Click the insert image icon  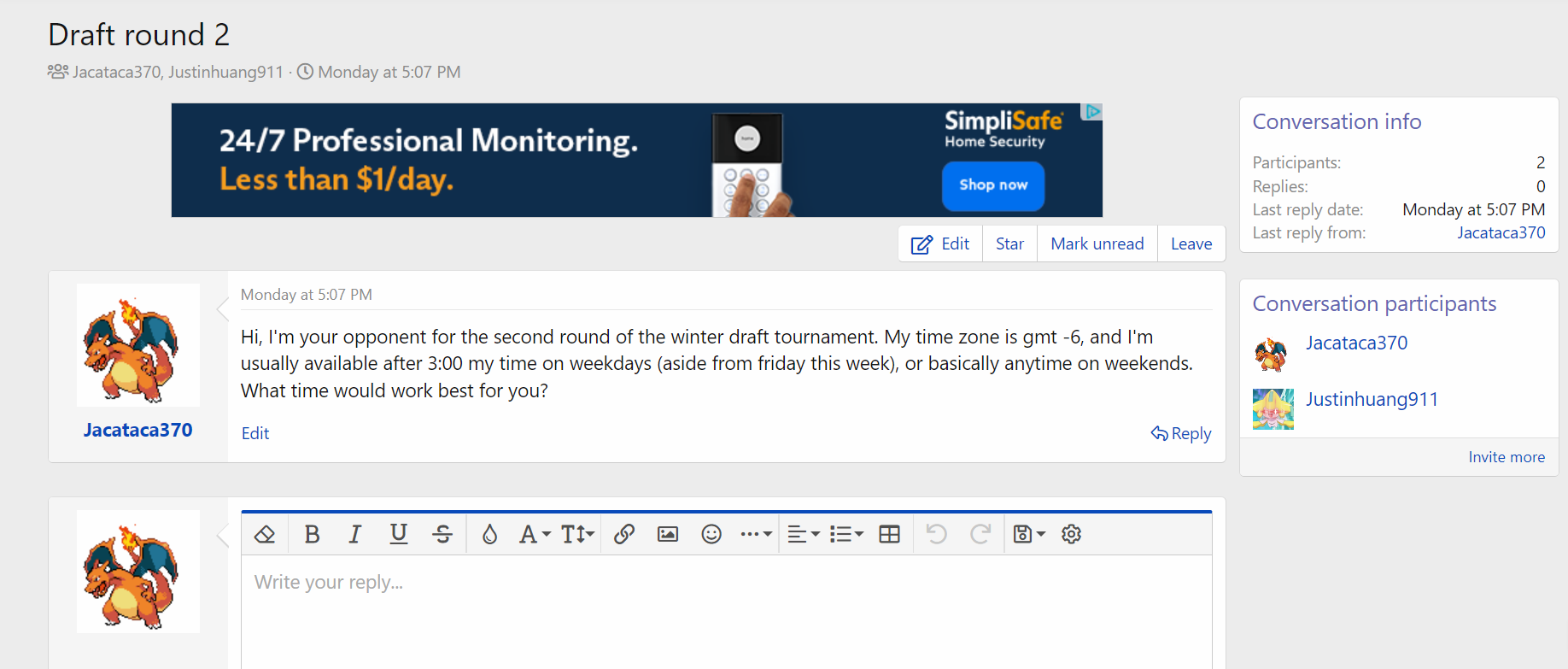pyautogui.click(x=668, y=534)
